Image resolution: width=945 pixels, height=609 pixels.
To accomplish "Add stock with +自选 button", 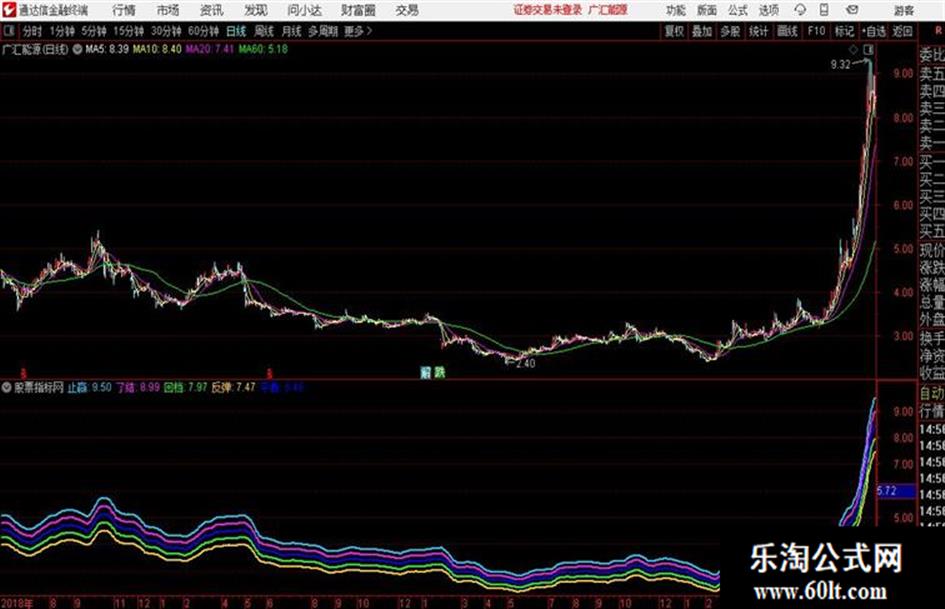I will (x=874, y=31).
